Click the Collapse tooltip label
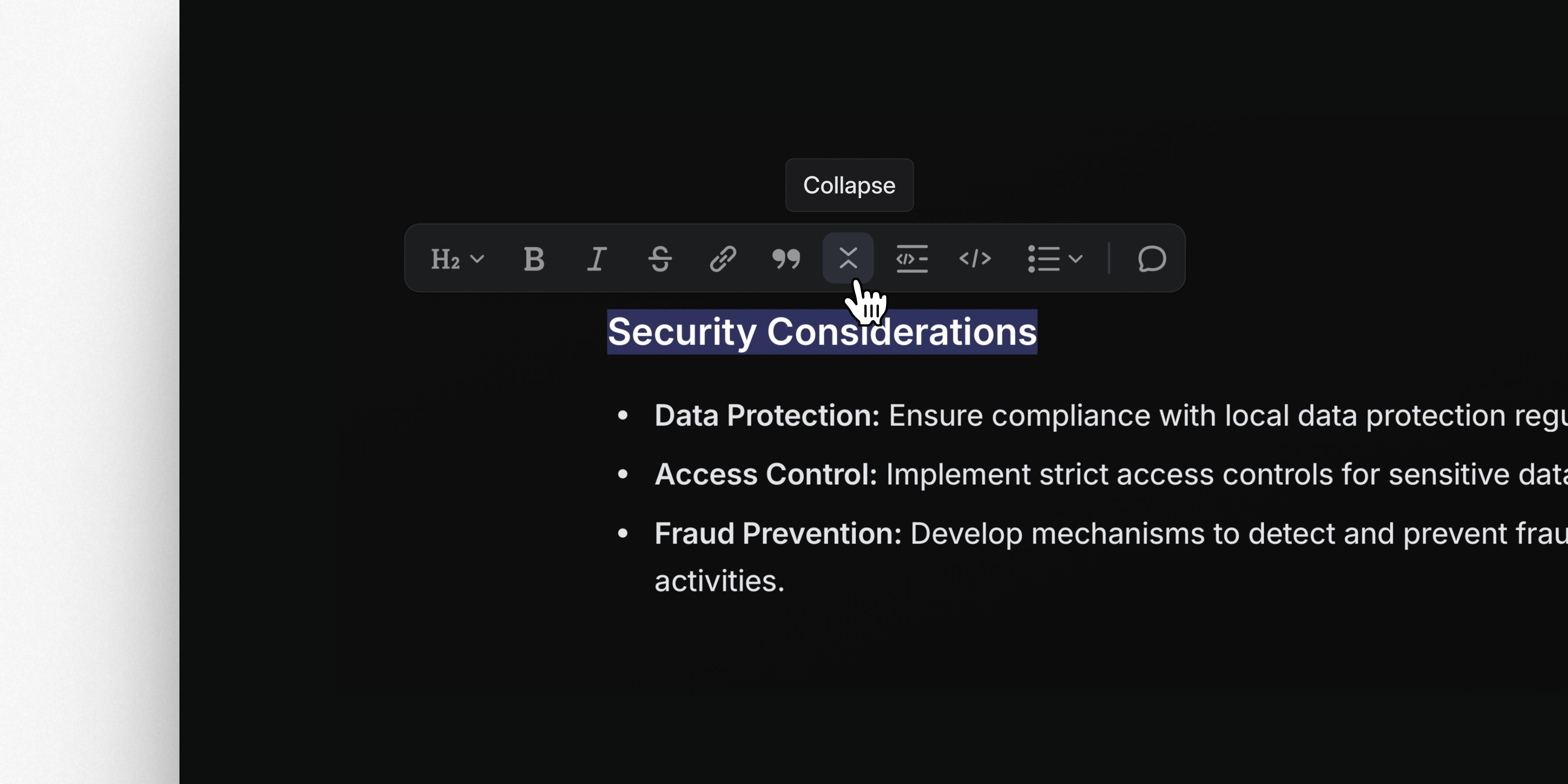 tap(849, 185)
